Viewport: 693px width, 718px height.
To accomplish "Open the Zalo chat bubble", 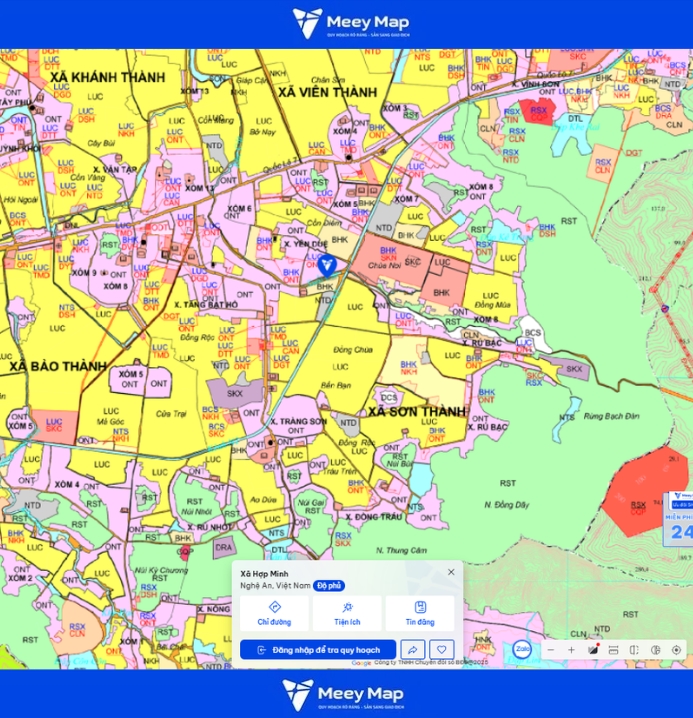I will pyautogui.click(x=522, y=649).
